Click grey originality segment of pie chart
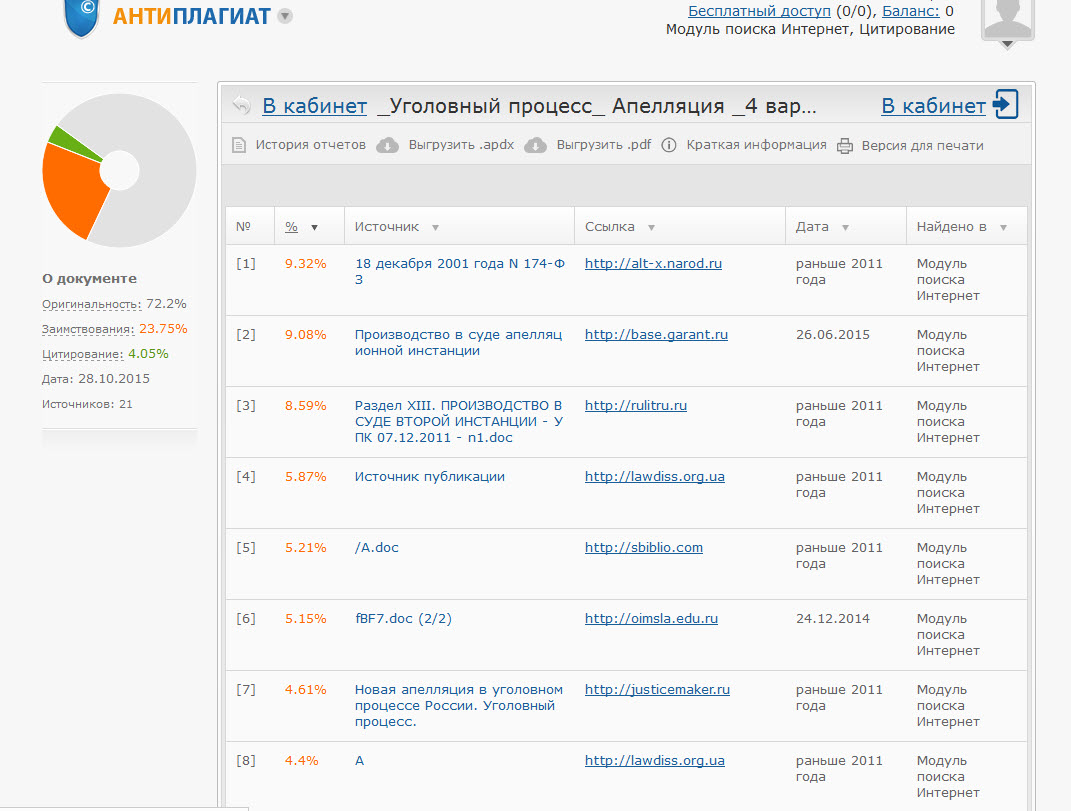1071x811 pixels. (158, 171)
